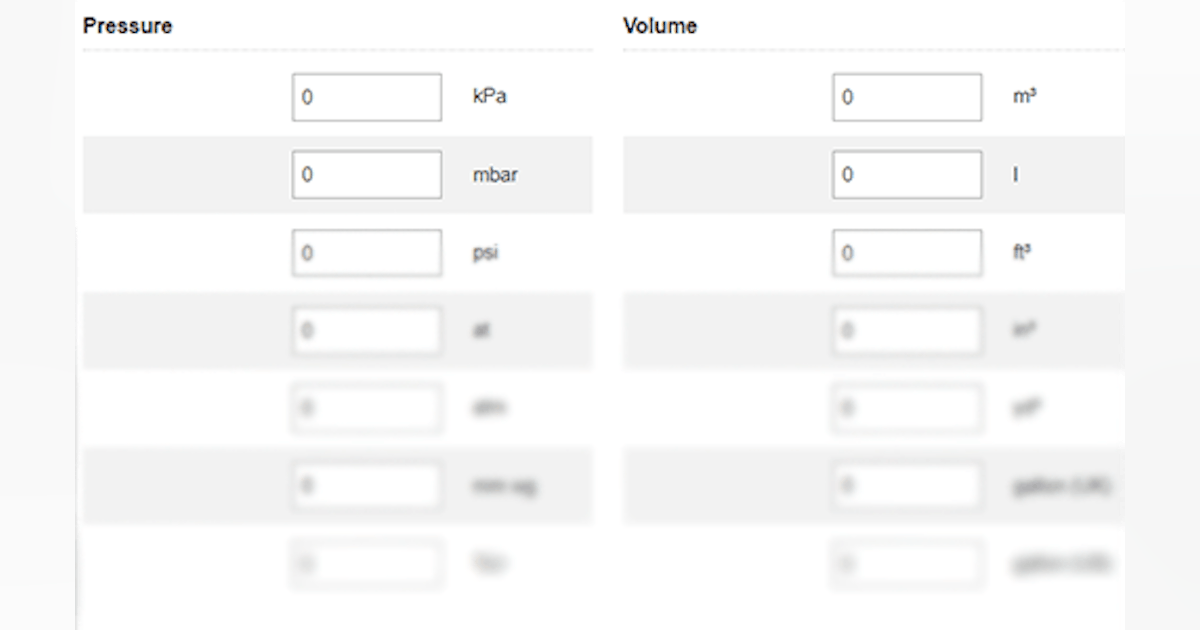Image resolution: width=1200 pixels, height=630 pixels.
Task: Click the Volume section heading
Action: [x=660, y=26]
